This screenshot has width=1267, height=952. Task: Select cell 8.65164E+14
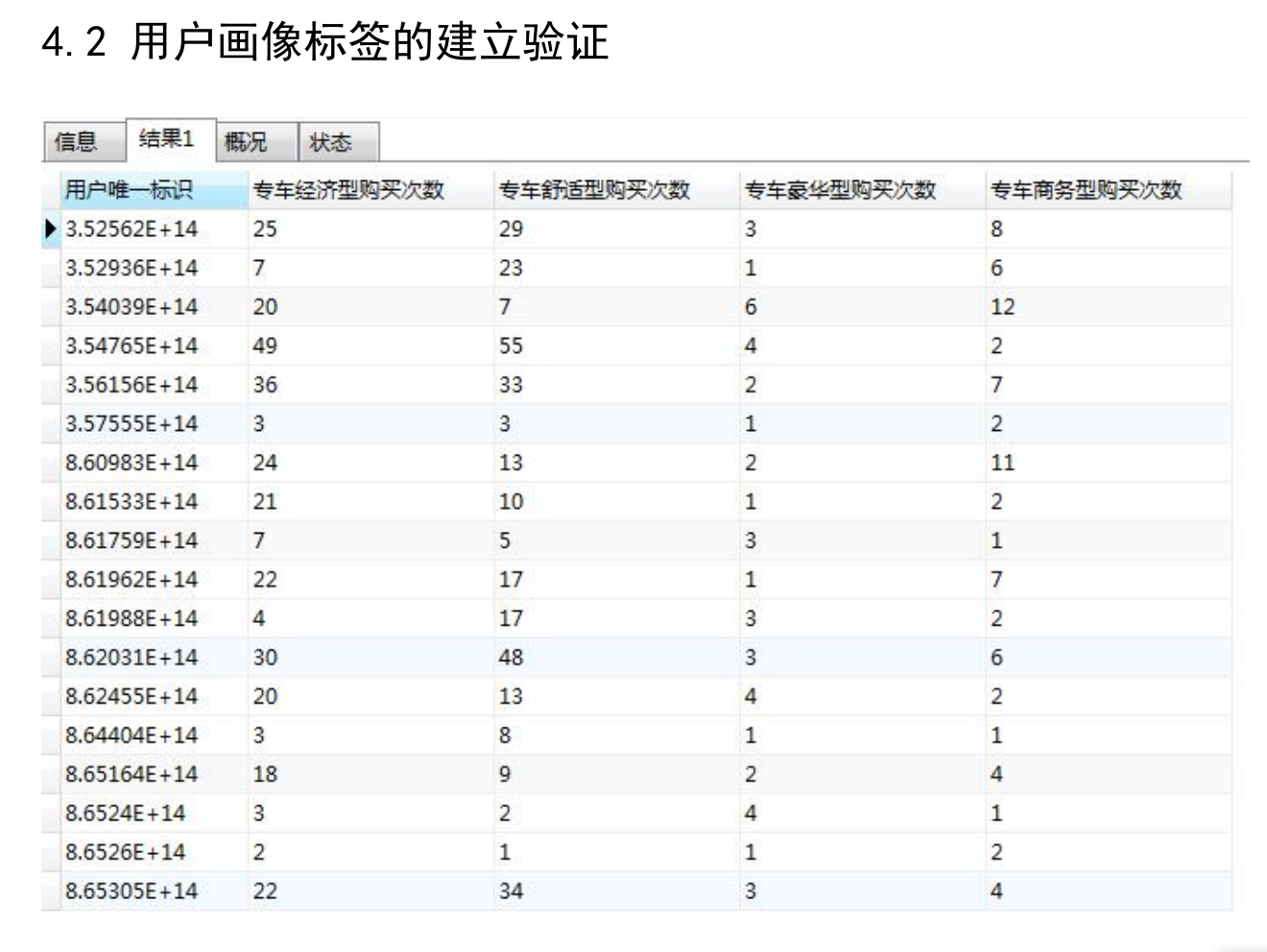point(154,774)
